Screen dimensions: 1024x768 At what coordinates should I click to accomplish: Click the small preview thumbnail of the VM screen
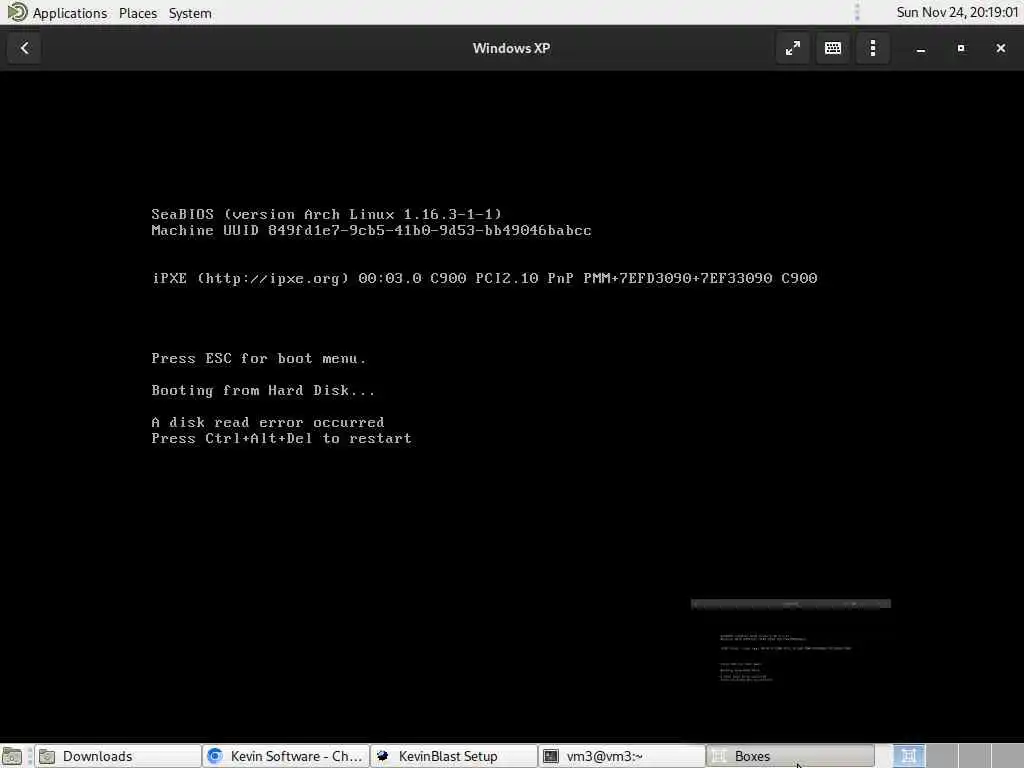(x=791, y=641)
